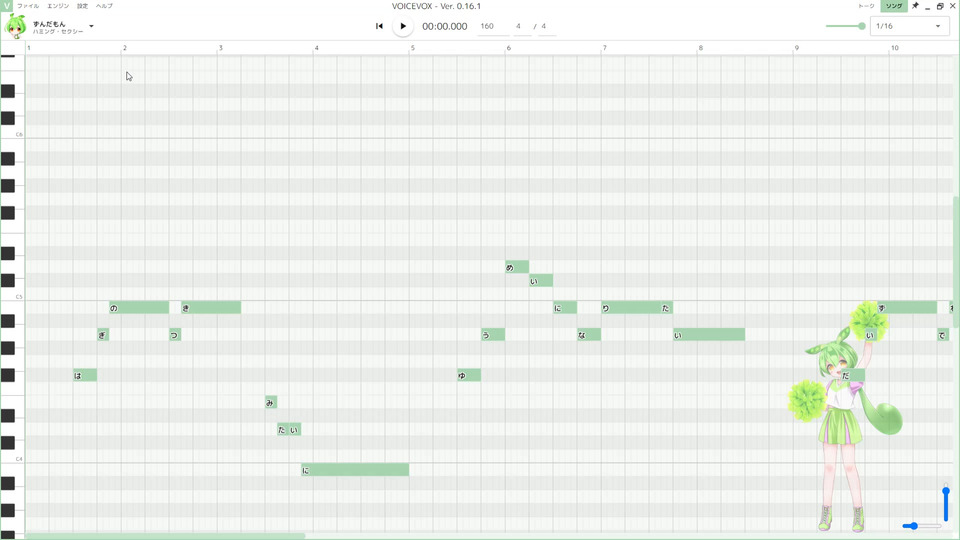Click measure 2 marker on the ruler
This screenshot has width=960, height=540.
tap(124, 48)
